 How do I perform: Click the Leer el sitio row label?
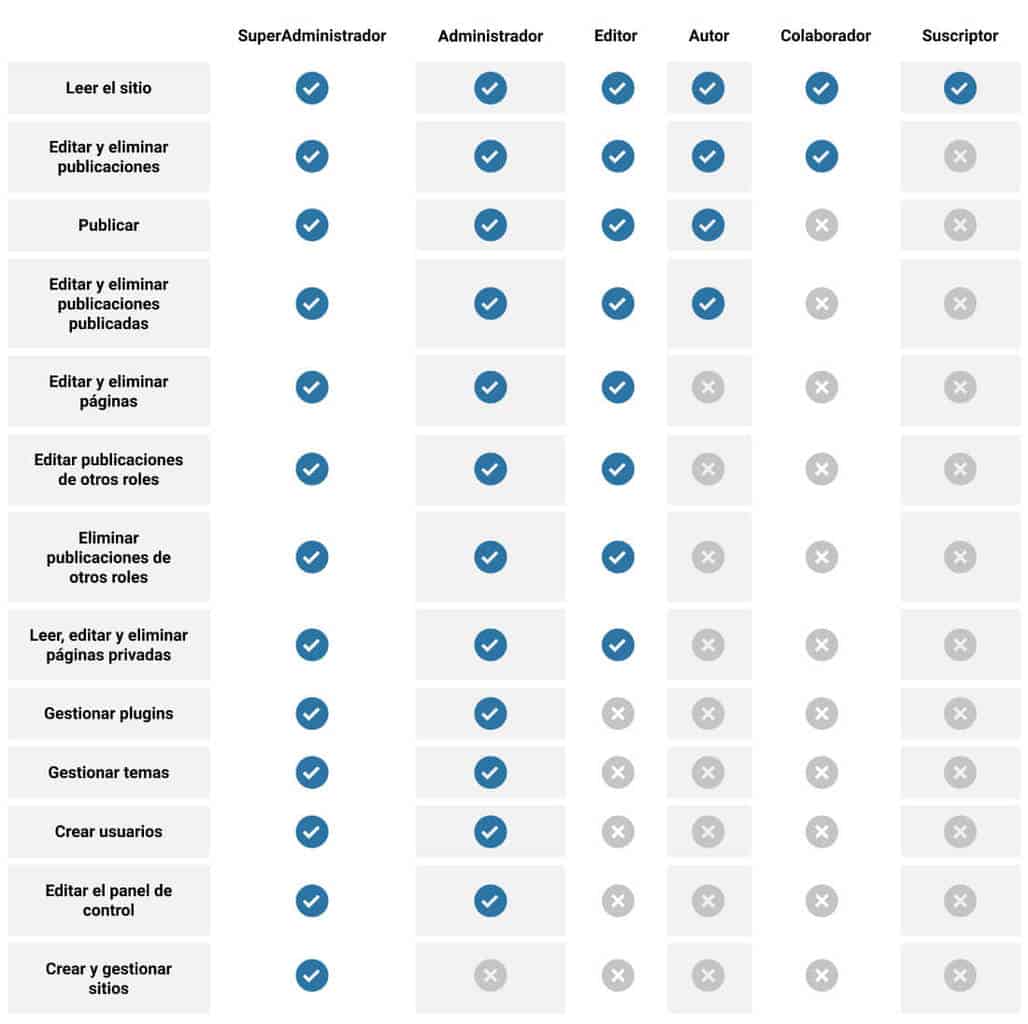pyautogui.click(x=109, y=88)
